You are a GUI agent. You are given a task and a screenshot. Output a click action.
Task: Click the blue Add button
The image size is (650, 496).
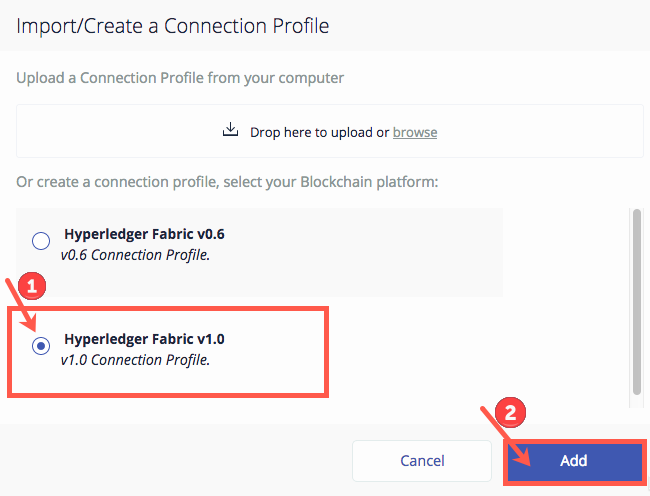[575, 461]
